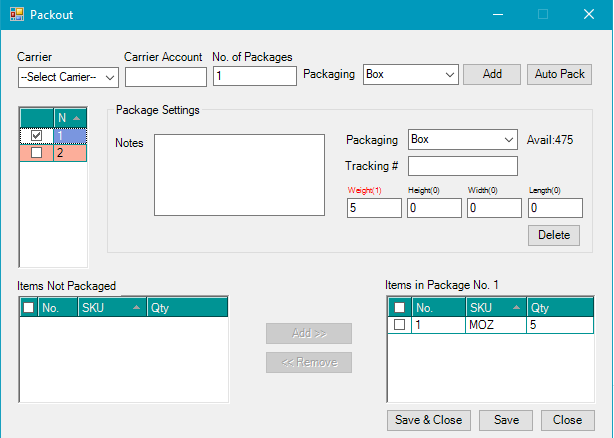614x438 pixels.
Task: Focus the Notes text area
Action: point(238,174)
